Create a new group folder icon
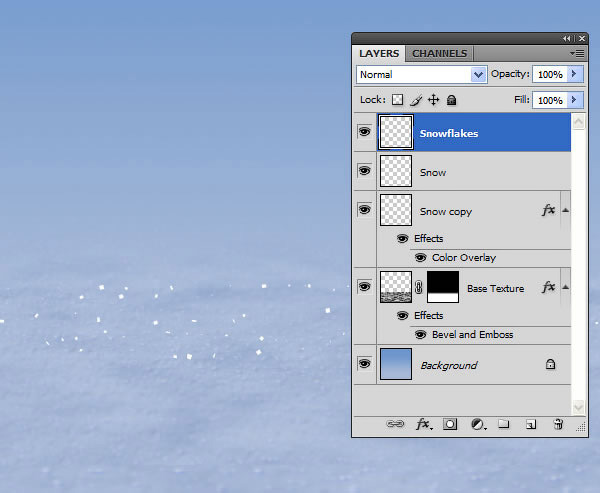Image resolution: width=600 pixels, height=493 pixels. click(504, 424)
